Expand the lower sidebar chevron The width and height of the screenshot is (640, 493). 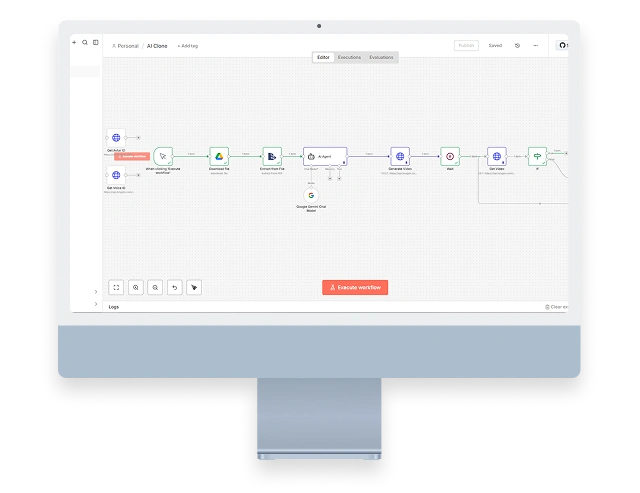(x=96, y=303)
